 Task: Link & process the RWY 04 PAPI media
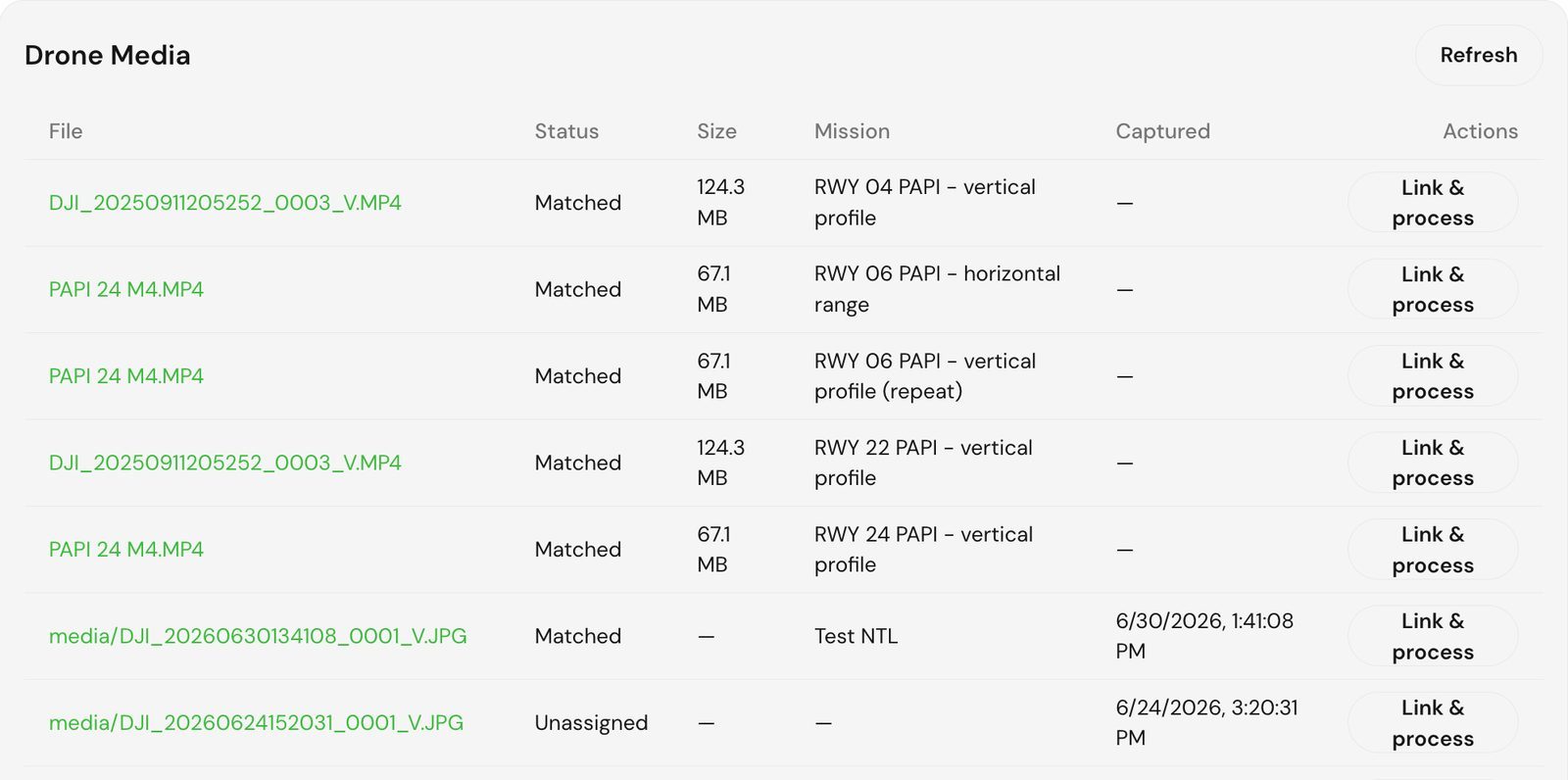tap(1433, 203)
